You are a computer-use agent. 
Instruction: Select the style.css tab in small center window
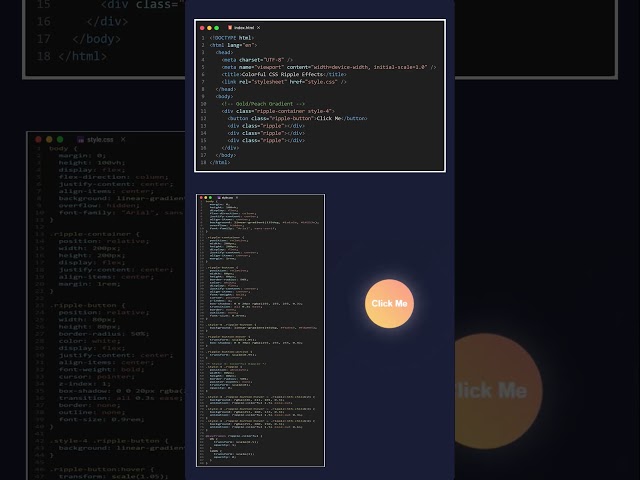[227, 198]
